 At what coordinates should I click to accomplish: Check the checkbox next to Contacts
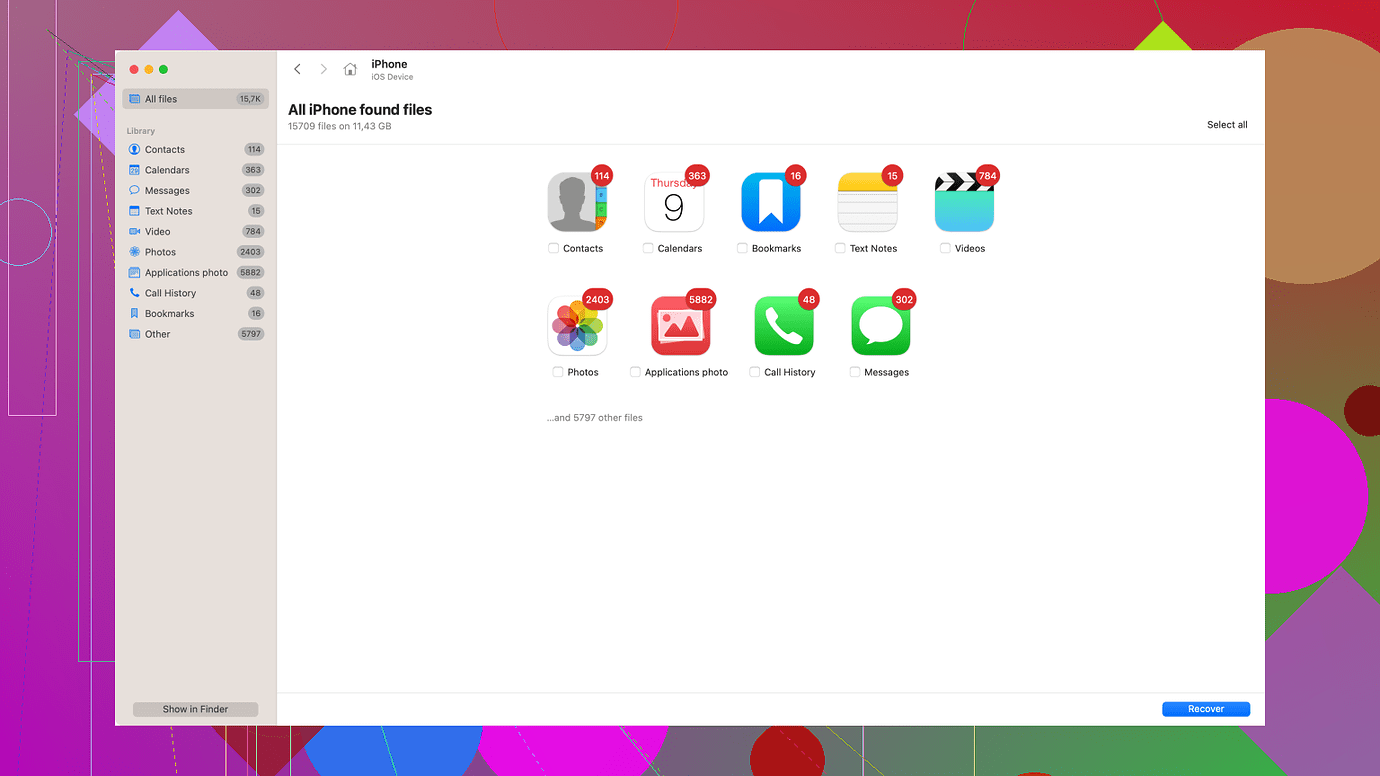coord(551,248)
